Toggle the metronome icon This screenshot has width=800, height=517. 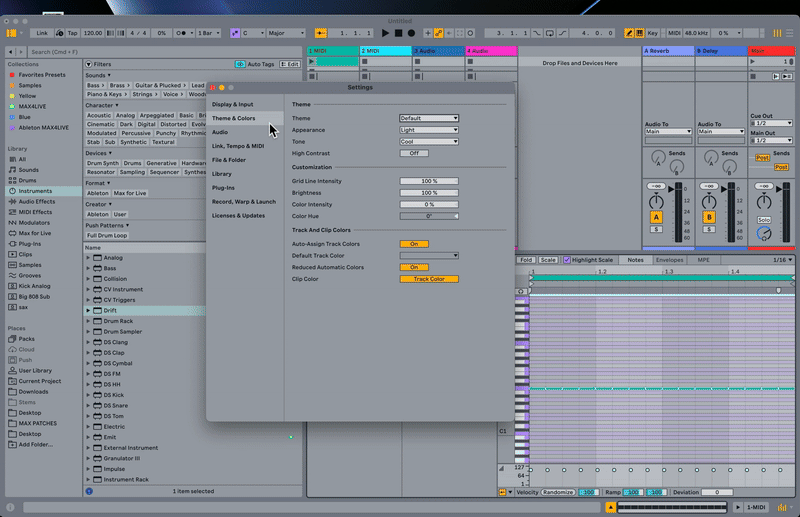pos(180,33)
